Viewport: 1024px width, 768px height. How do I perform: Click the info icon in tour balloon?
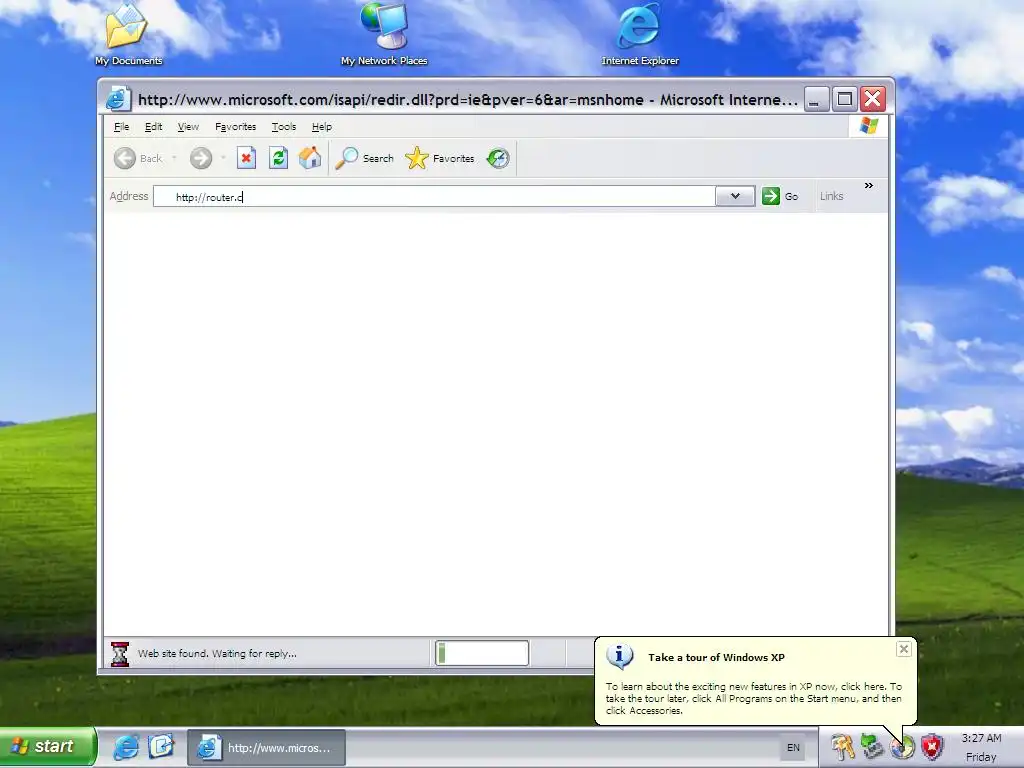620,656
